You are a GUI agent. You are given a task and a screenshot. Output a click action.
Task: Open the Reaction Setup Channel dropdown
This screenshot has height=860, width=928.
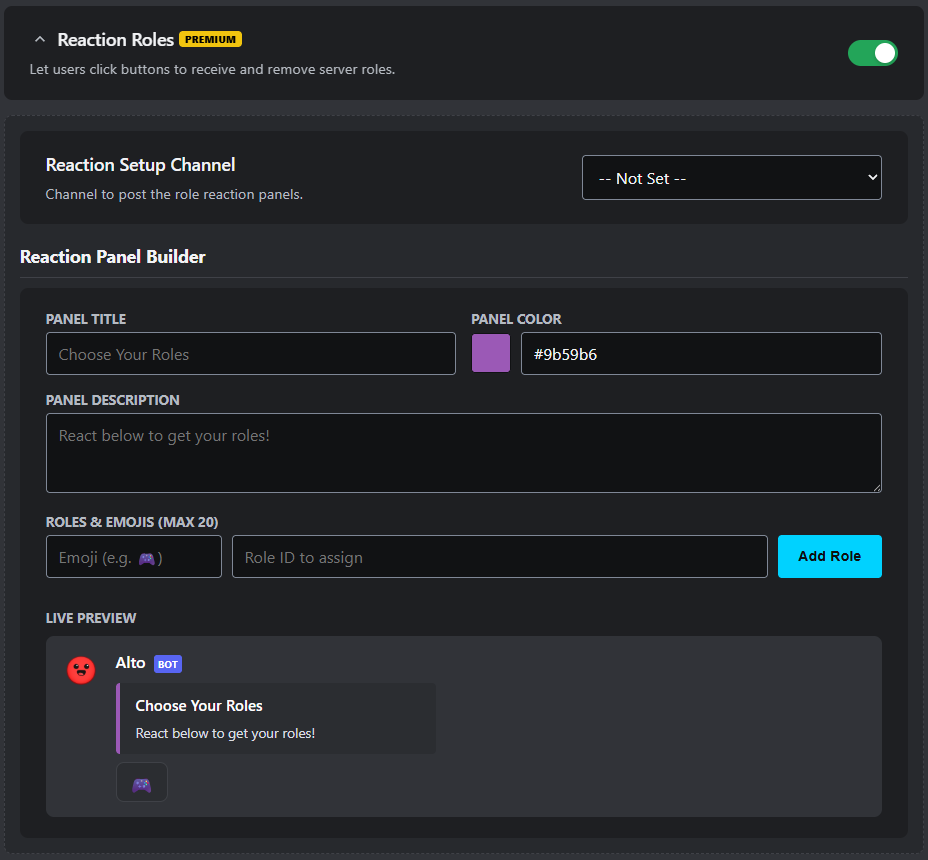pyautogui.click(x=732, y=178)
